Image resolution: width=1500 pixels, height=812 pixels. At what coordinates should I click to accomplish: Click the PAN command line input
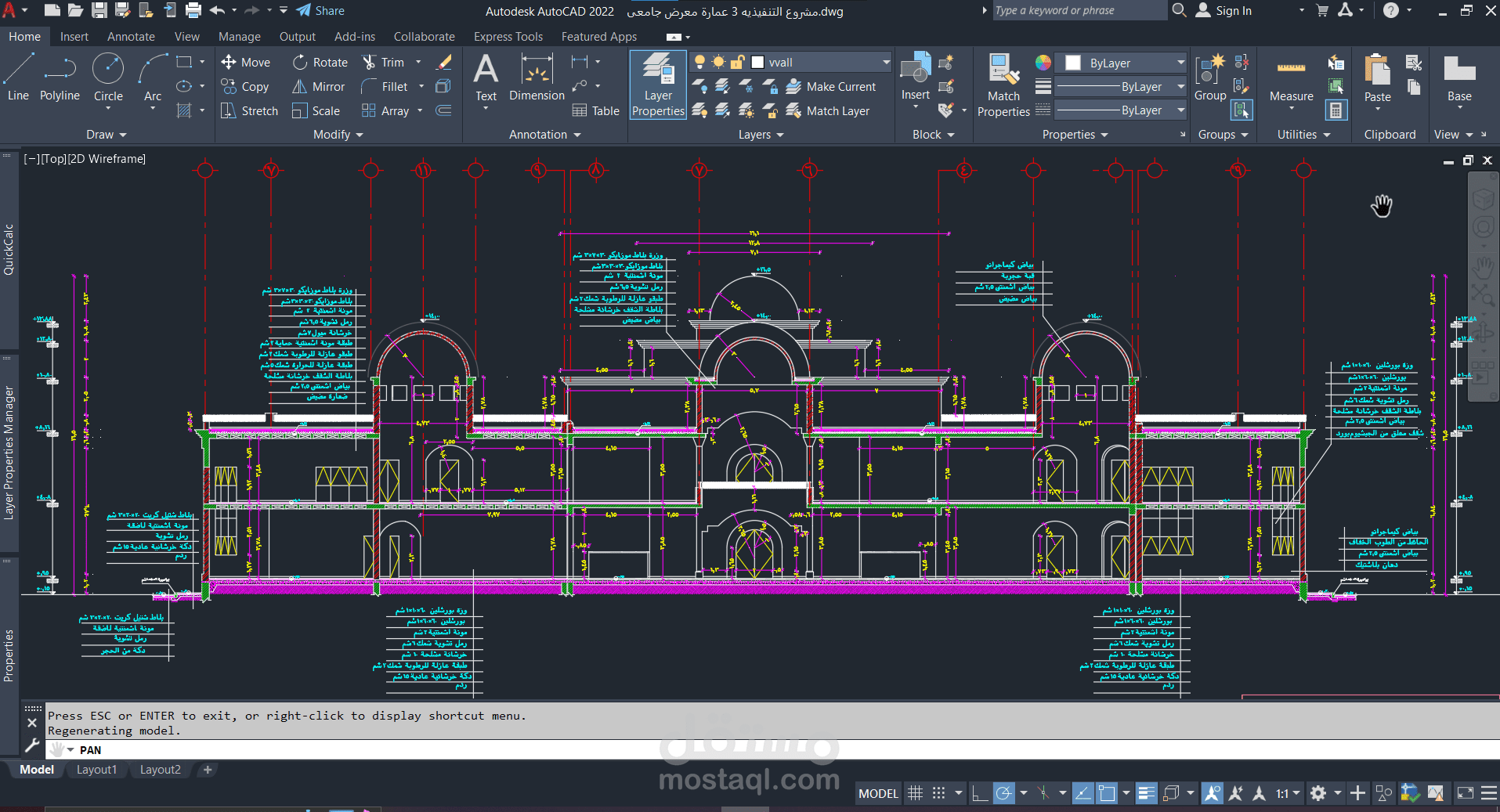(772, 750)
